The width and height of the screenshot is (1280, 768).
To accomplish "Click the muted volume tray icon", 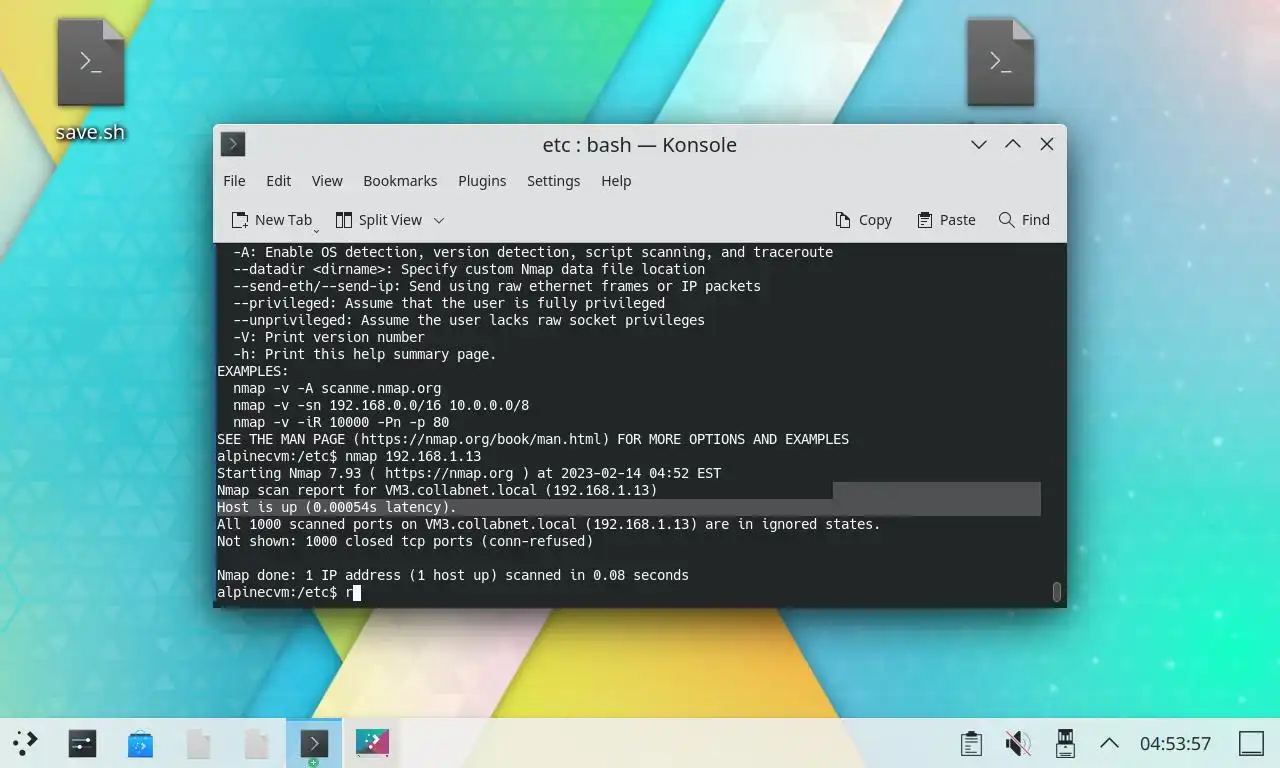I will pyautogui.click(x=1018, y=743).
